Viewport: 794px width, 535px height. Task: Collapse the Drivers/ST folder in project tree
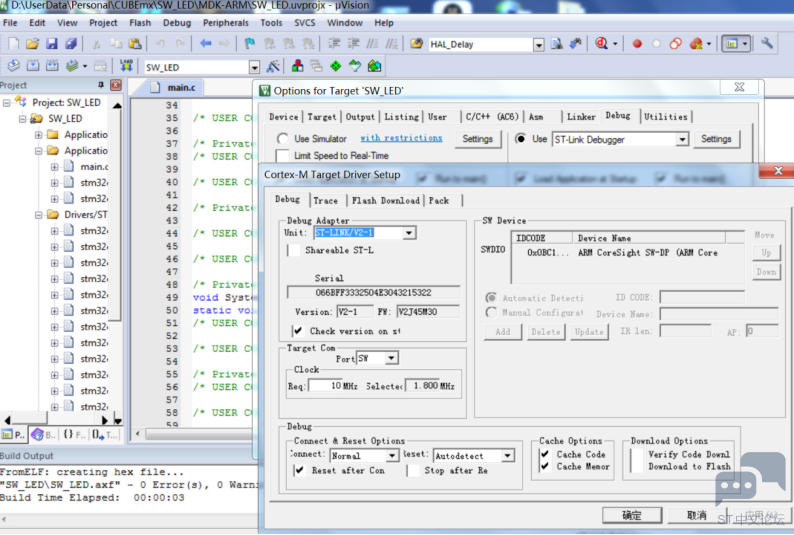pos(38,215)
